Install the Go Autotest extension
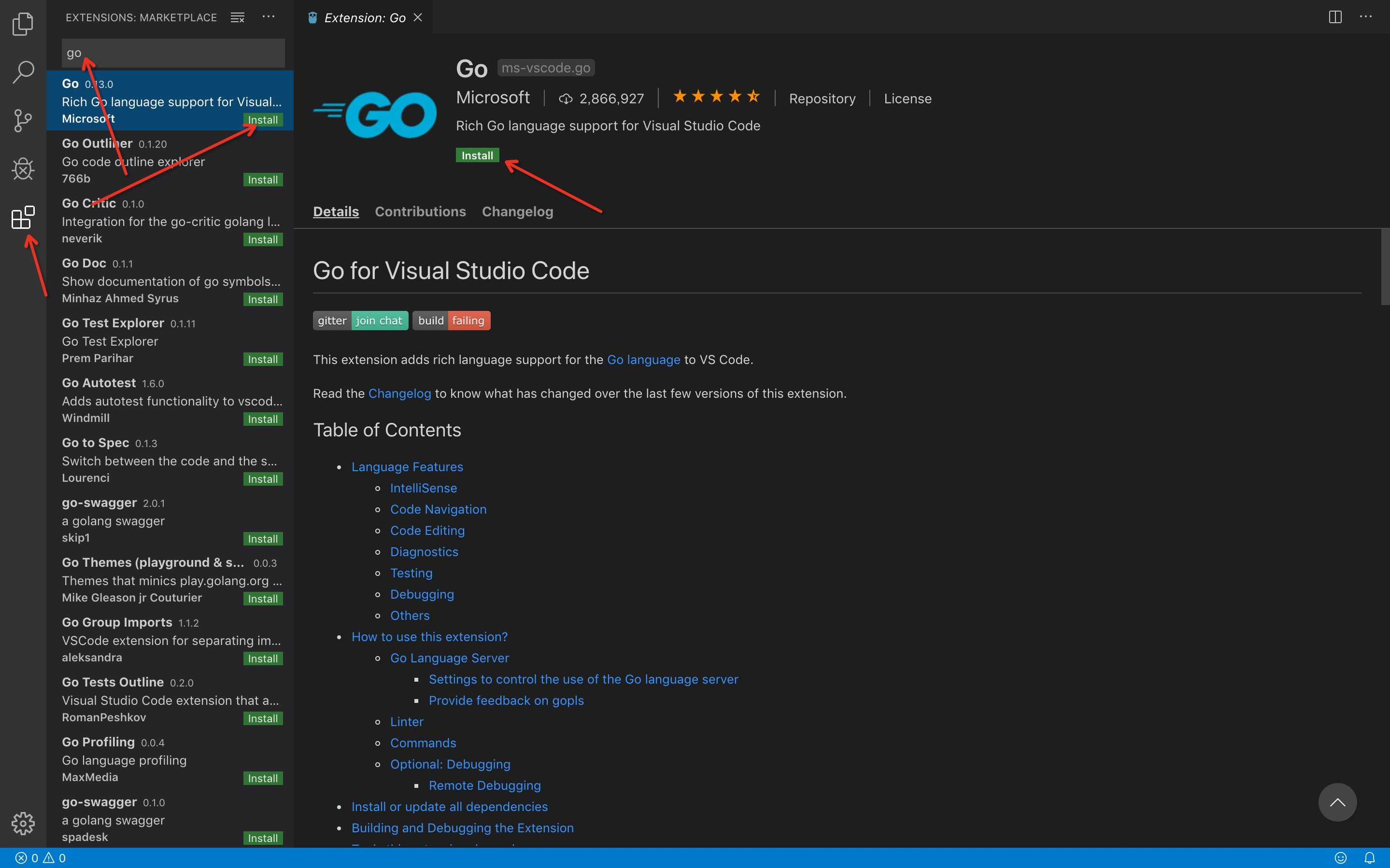Screen dimensions: 1390x868 pyautogui.click(x=263, y=419)
